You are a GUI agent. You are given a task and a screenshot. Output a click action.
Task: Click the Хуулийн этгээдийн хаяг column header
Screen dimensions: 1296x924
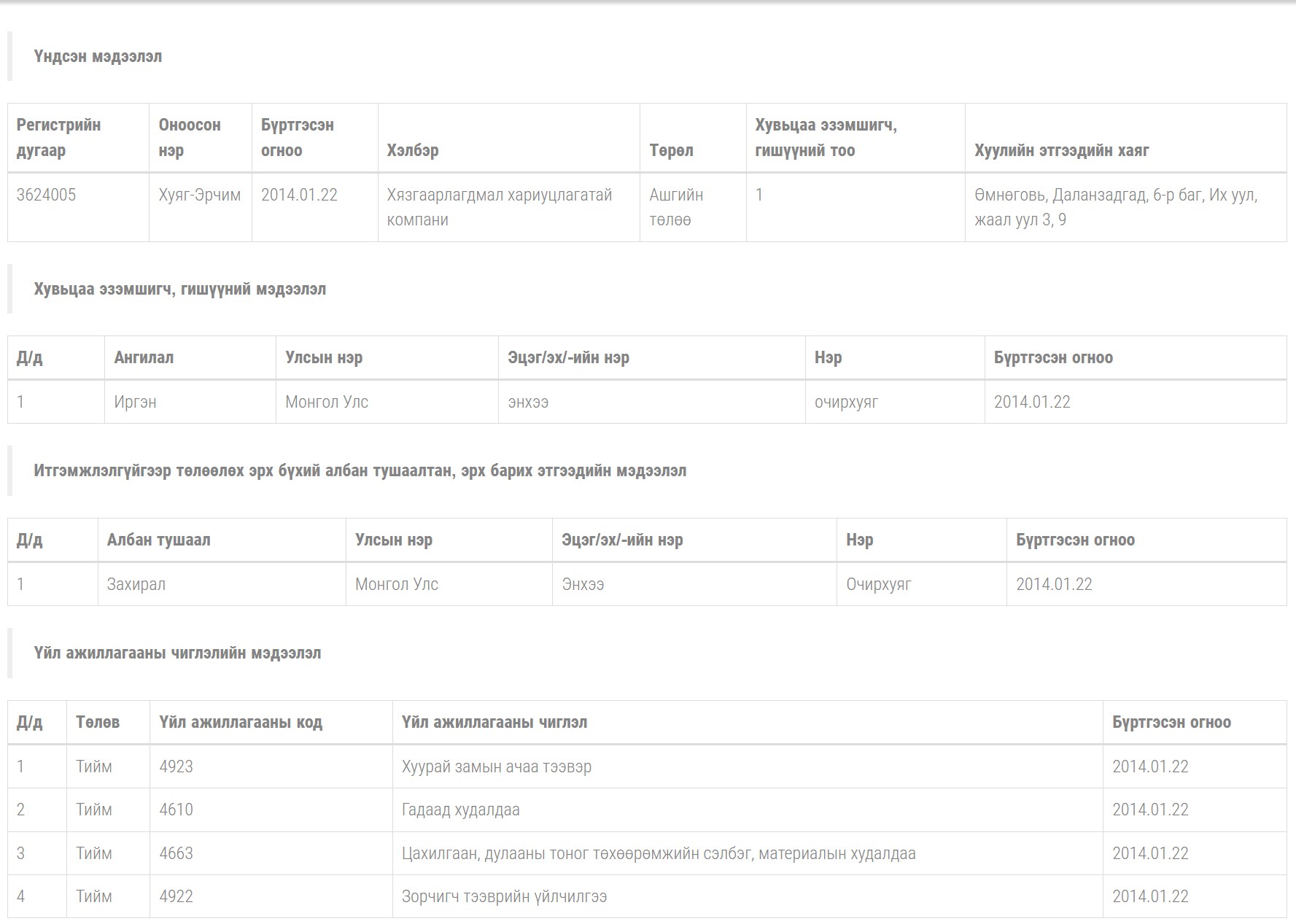(x=1061, y=150)
